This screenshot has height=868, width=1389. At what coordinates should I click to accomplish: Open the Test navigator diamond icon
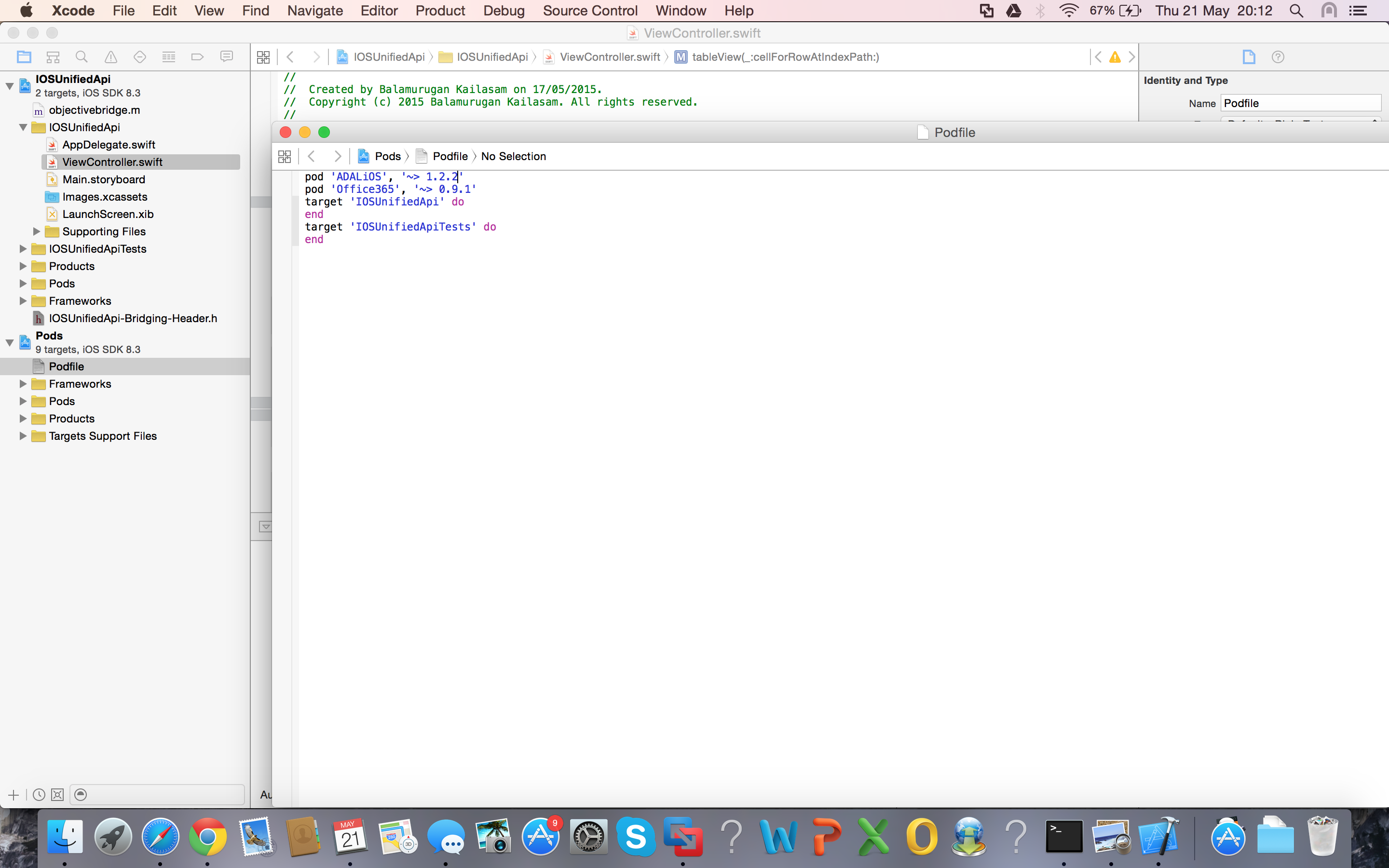point(139,57)
